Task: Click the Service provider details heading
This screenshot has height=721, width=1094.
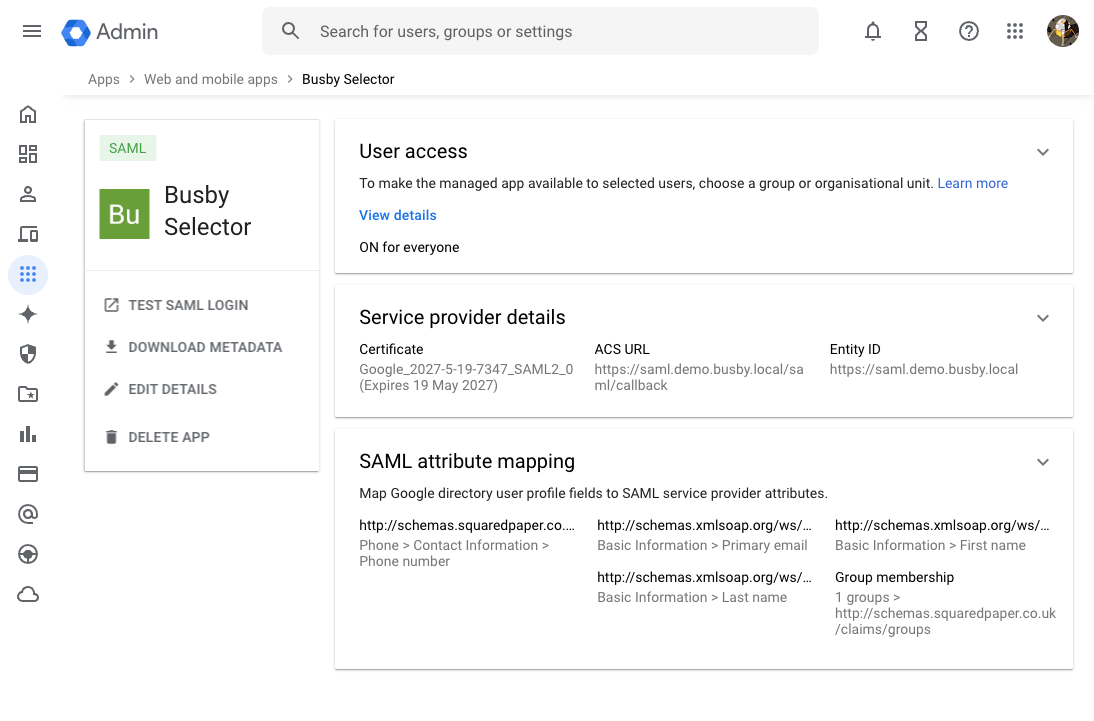Action: [462, 318]
